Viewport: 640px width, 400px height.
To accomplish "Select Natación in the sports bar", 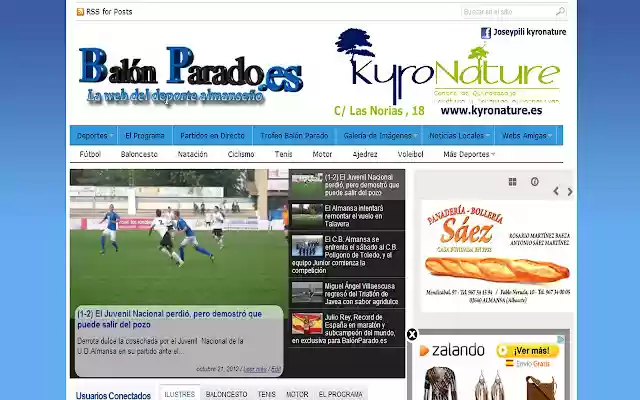I will (x=193, y=154).
